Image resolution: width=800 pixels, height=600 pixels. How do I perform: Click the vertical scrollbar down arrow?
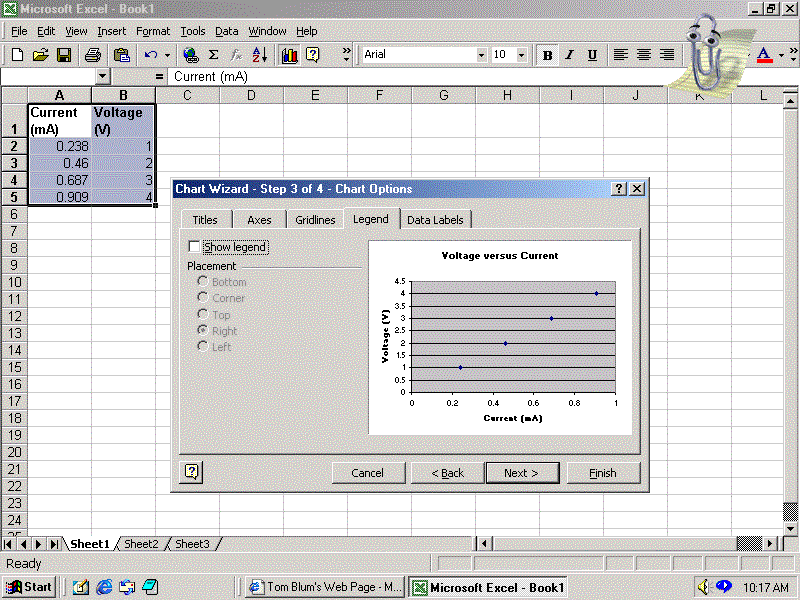click(790, 529)
